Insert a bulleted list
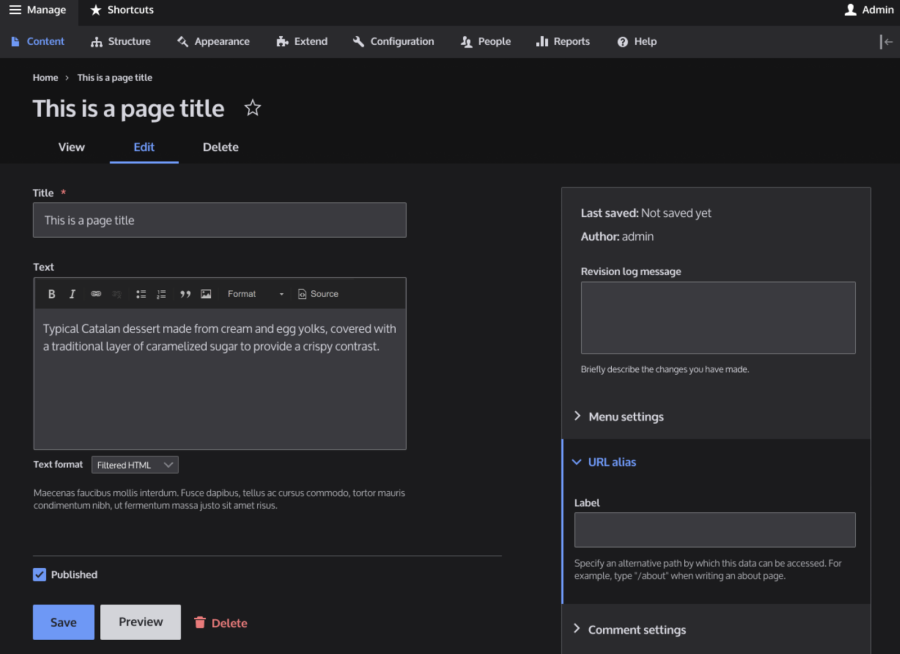Screen dimensions: 900x654 [x=141, y=294]
